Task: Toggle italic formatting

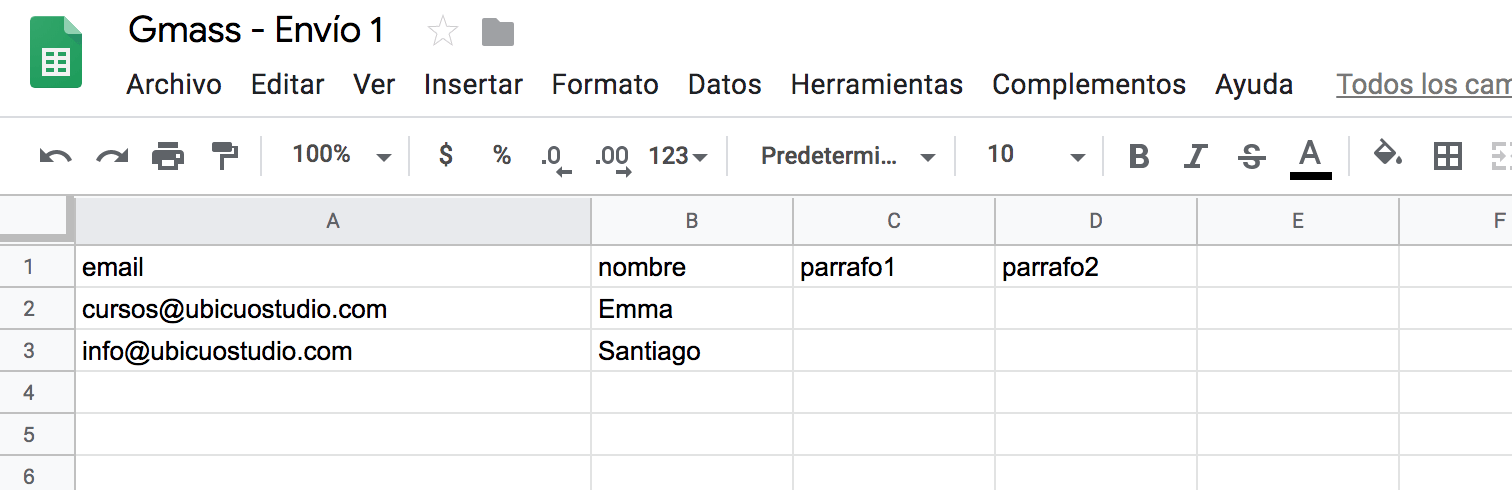Action: (1195, 156)
